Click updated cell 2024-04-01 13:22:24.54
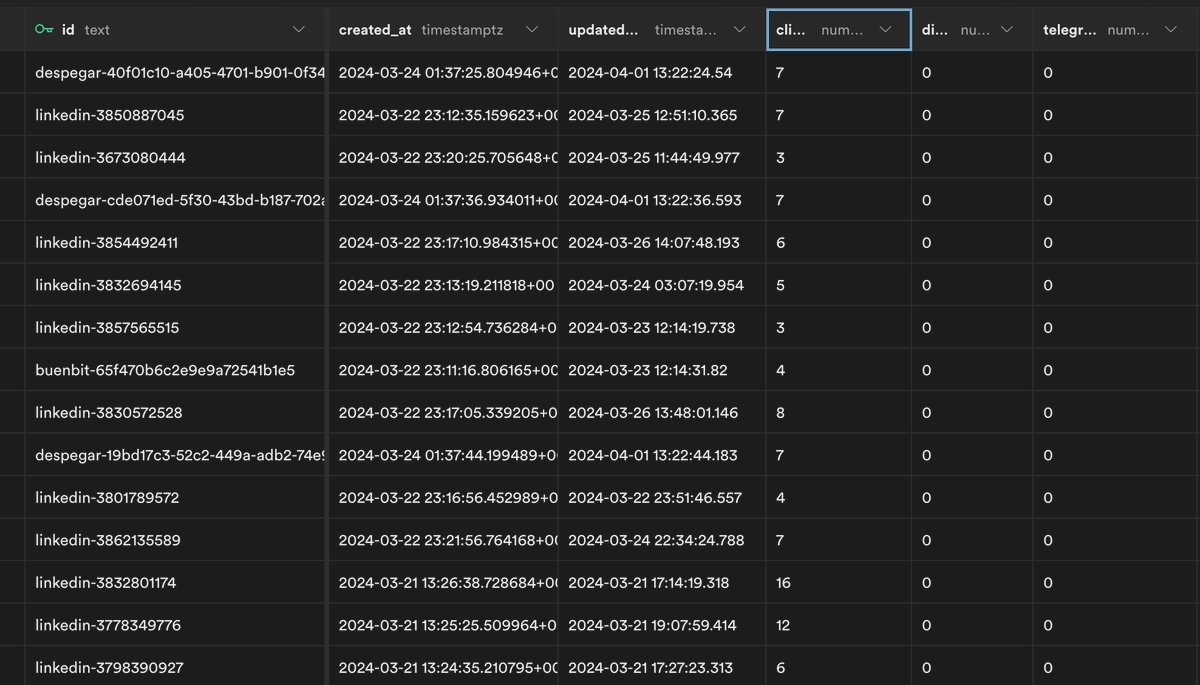The width and height of the screenshot is (1200, 685). pyautogui.click(x=662, y=73)
